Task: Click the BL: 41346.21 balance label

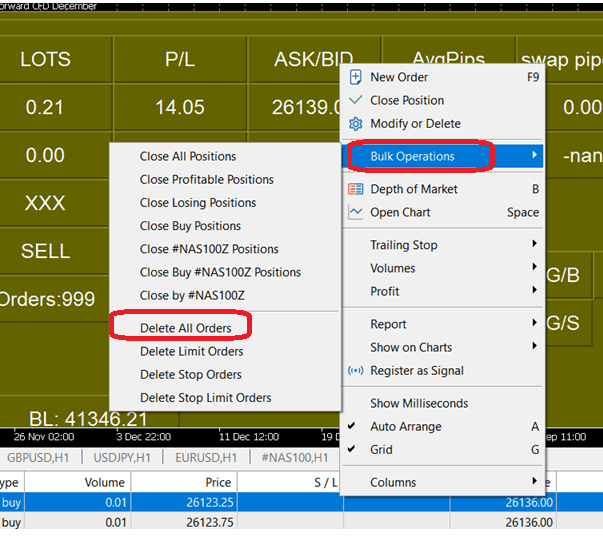Action: 88,419
